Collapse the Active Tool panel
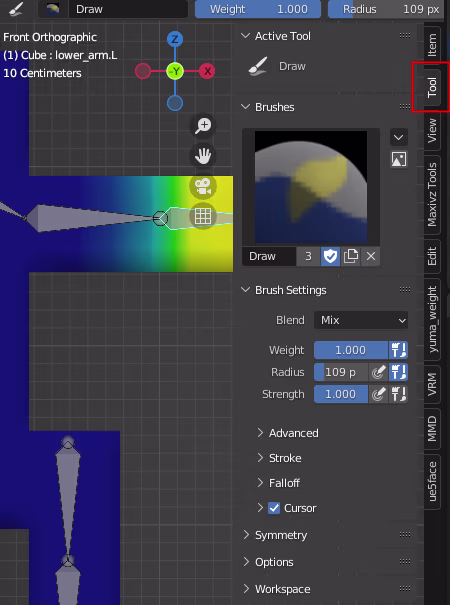 pos(245,36)
